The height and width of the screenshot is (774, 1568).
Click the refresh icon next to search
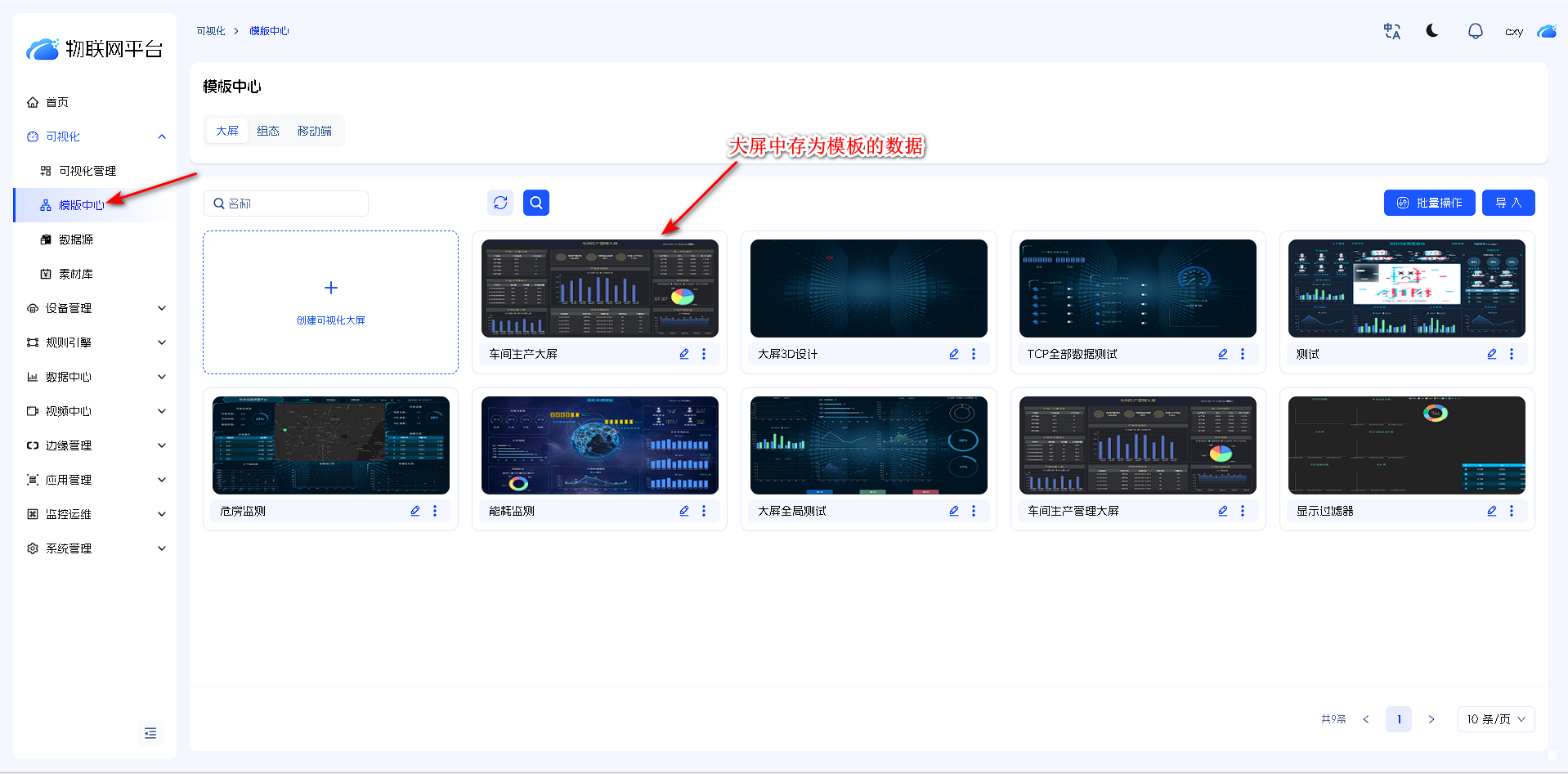click(500, 203)
